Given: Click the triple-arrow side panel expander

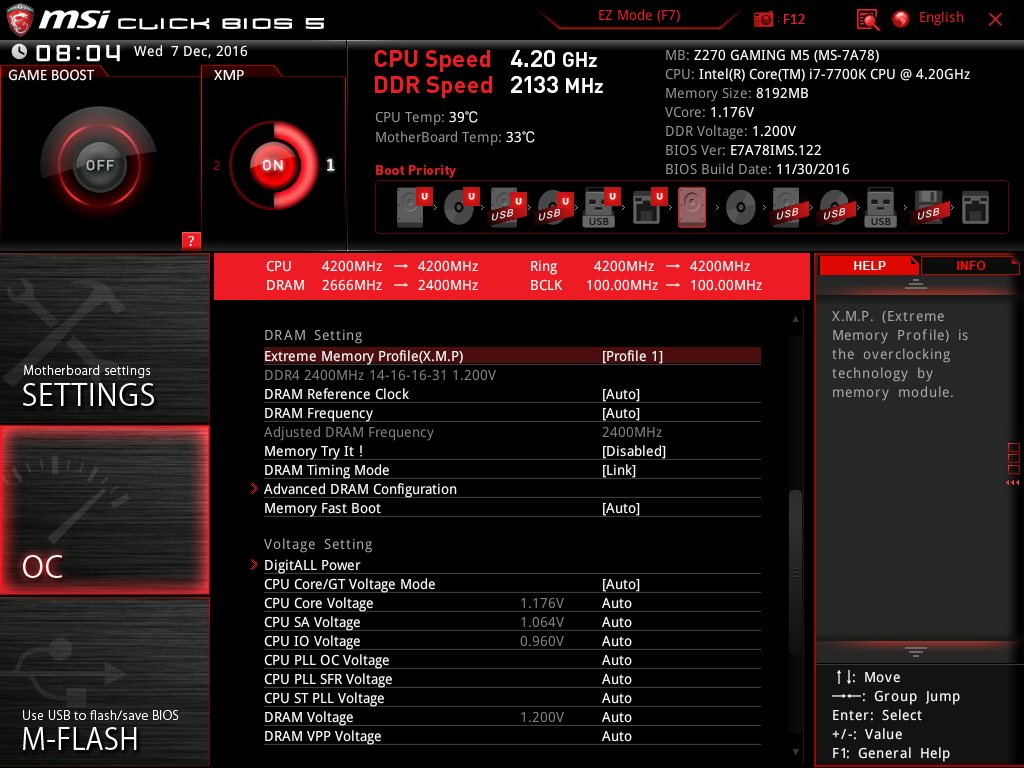Looking at the screenshot, I should tap(1012, 483).
